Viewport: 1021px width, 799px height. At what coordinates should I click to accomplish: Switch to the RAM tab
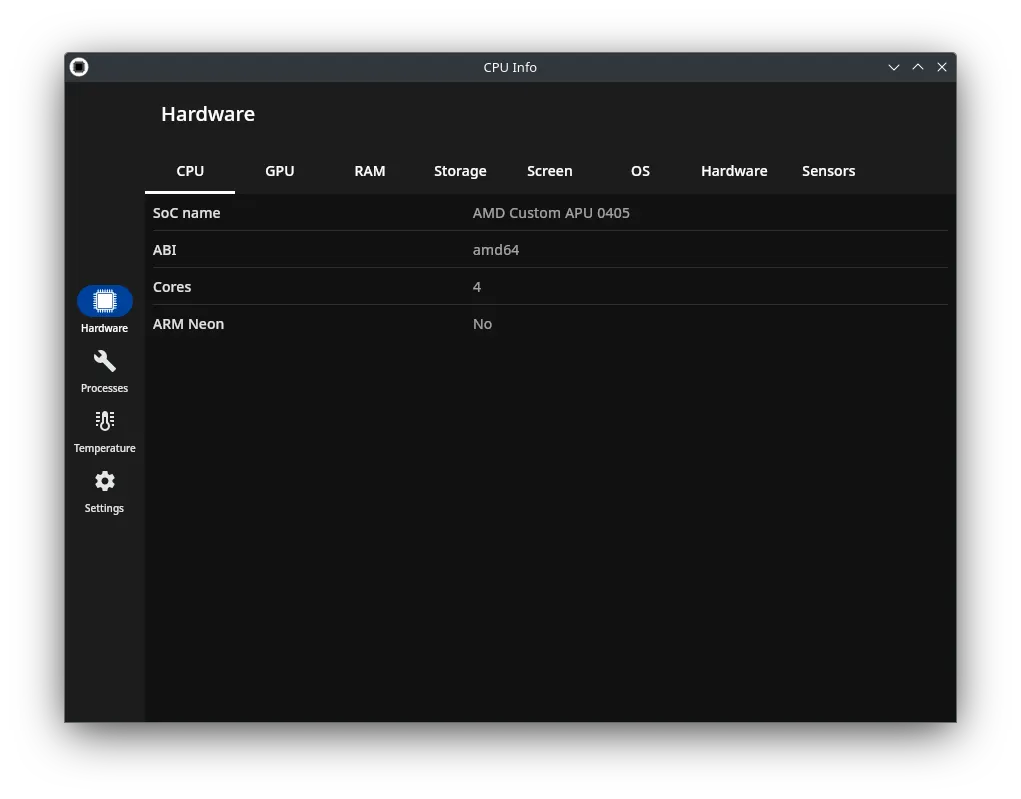click(370, 171)
